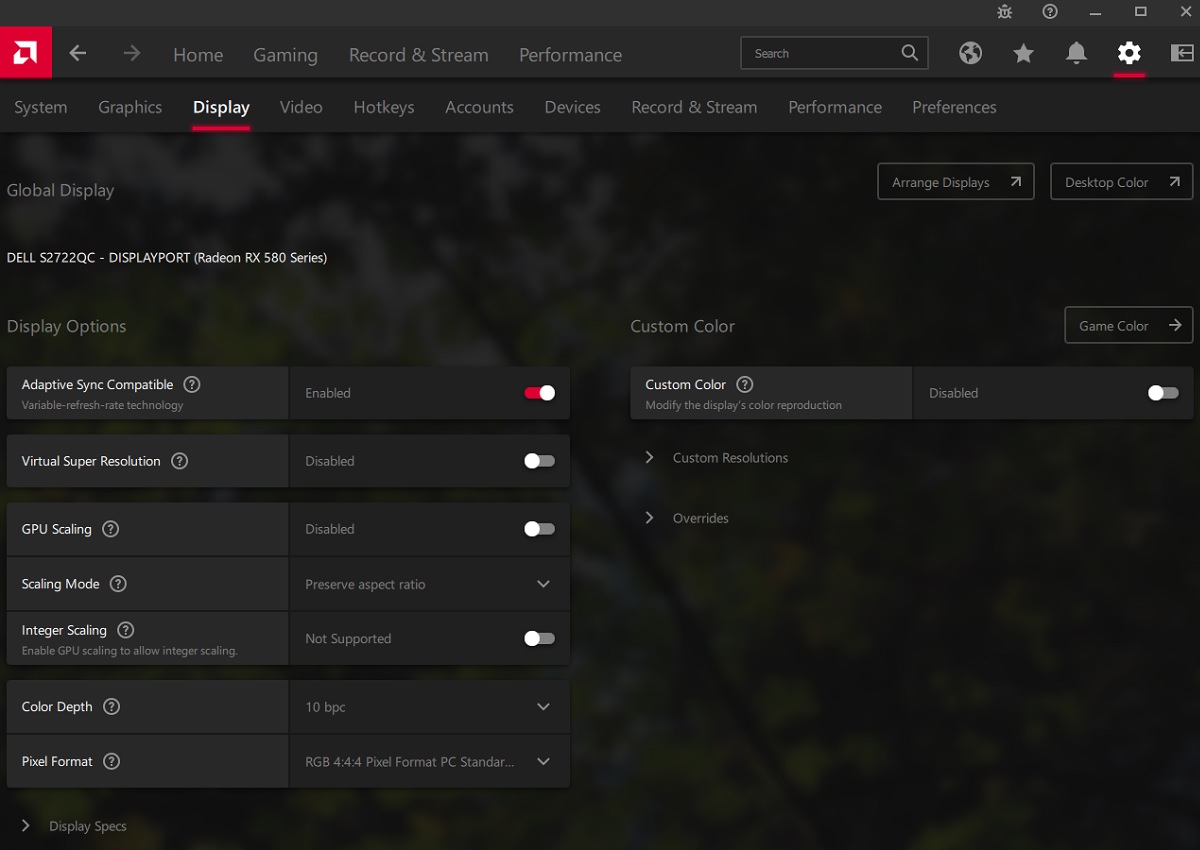Open top Performance menu
This screenshot has height=850, width=1200.
coord(570,55)
